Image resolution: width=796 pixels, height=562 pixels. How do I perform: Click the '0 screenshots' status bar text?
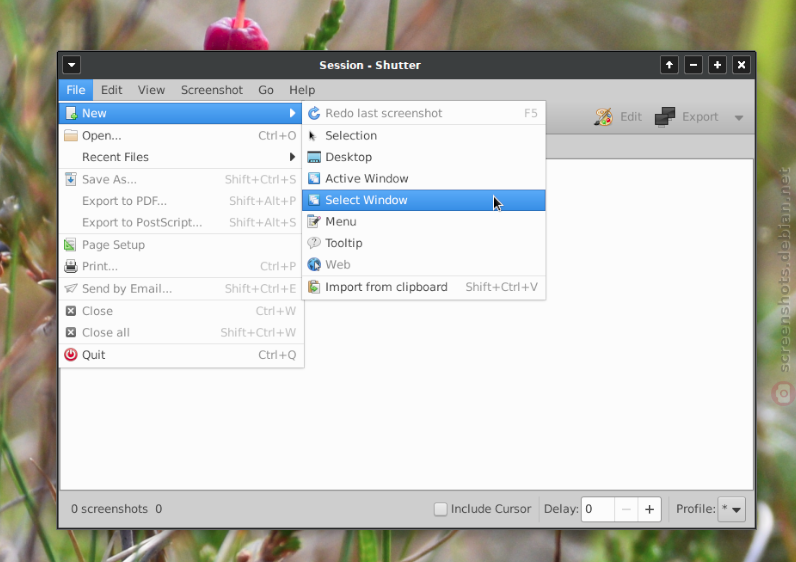pos(110,509)
